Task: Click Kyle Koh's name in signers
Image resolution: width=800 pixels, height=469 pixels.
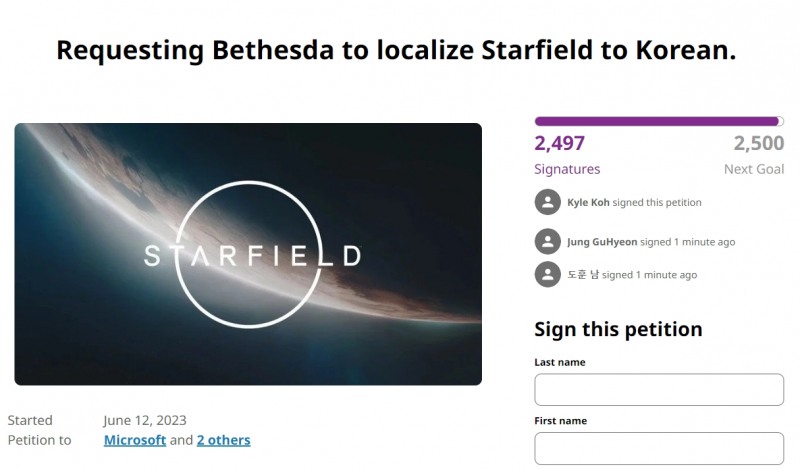Action: [x=587, y=202]
